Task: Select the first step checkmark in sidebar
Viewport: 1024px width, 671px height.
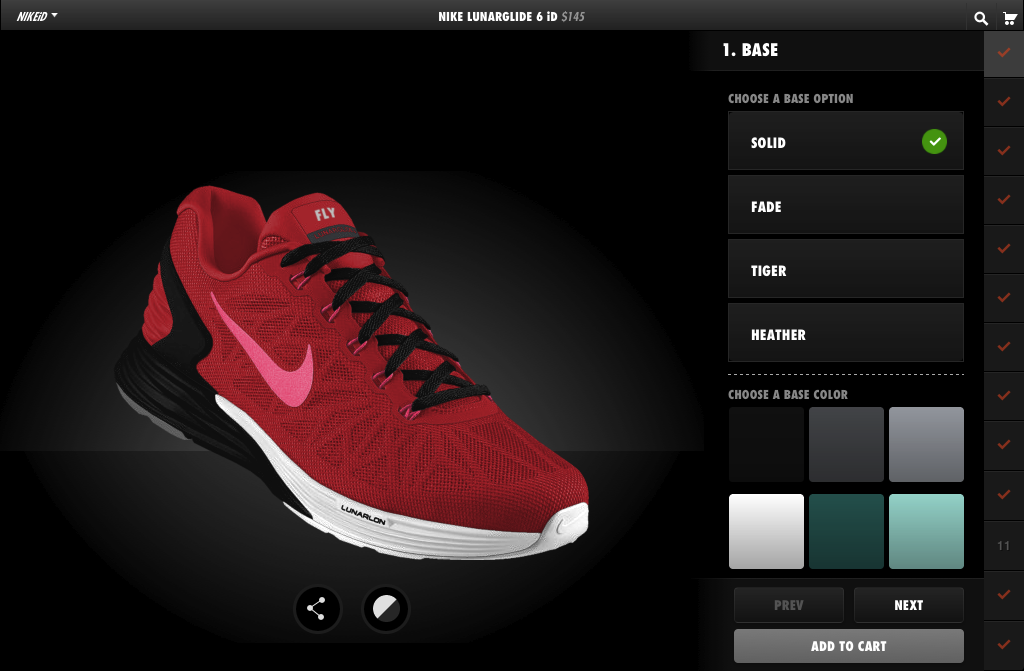Action: (x=1004, y=52)
